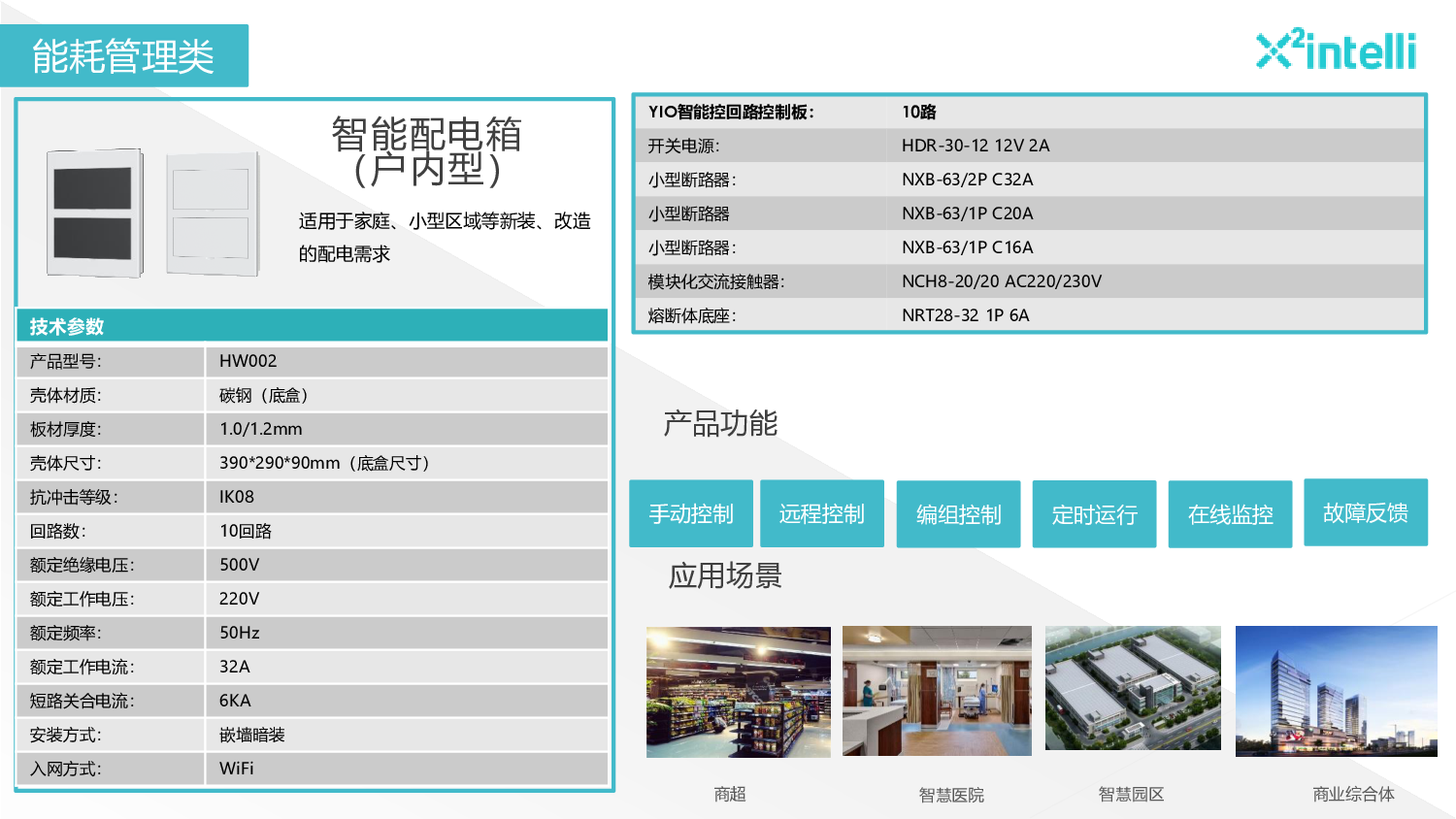This screenshot has height=819, width=1456.
Task: Select the 1.0/1.2mm thickness value
Action: pos(261,429)
